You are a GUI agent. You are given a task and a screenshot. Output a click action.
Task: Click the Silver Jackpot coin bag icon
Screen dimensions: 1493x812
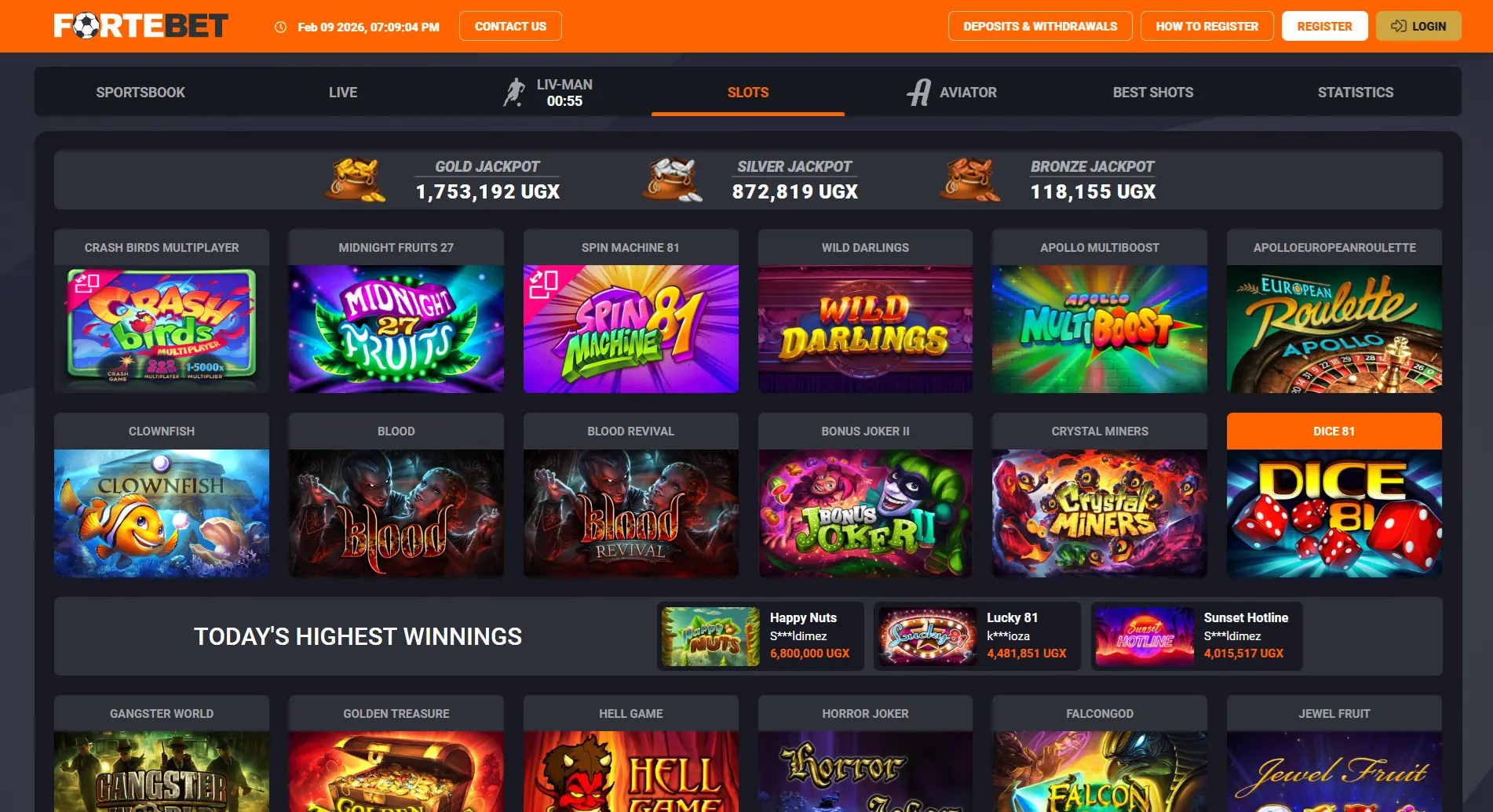(x=672, y=180)
